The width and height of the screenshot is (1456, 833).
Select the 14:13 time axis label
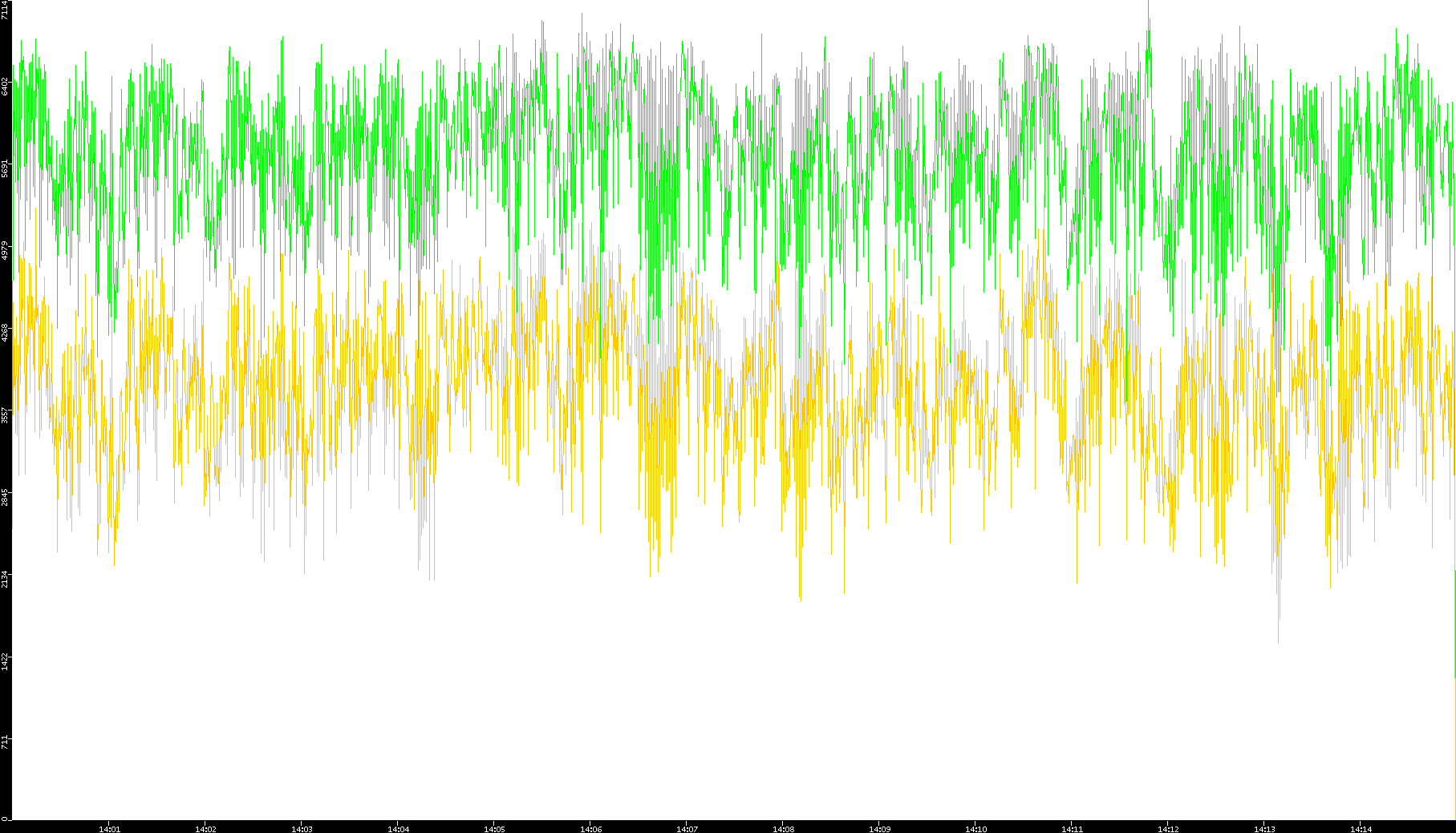click(x=1264, y=828)
